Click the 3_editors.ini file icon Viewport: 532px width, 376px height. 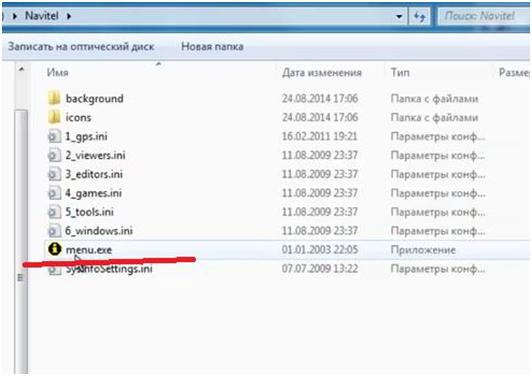(54, 174)
